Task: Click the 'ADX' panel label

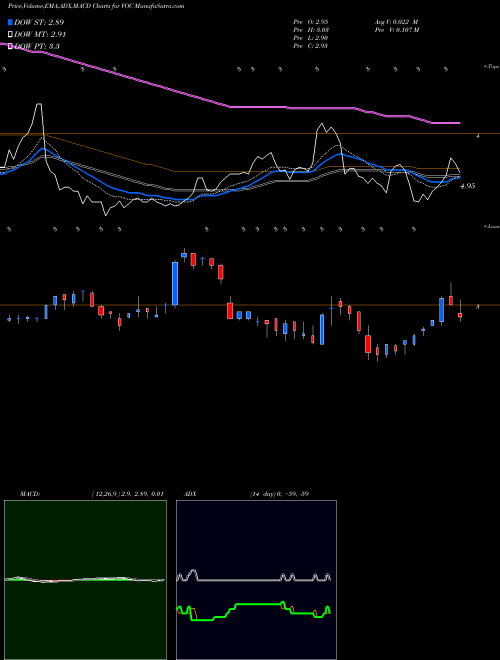Action: (190, 494)
